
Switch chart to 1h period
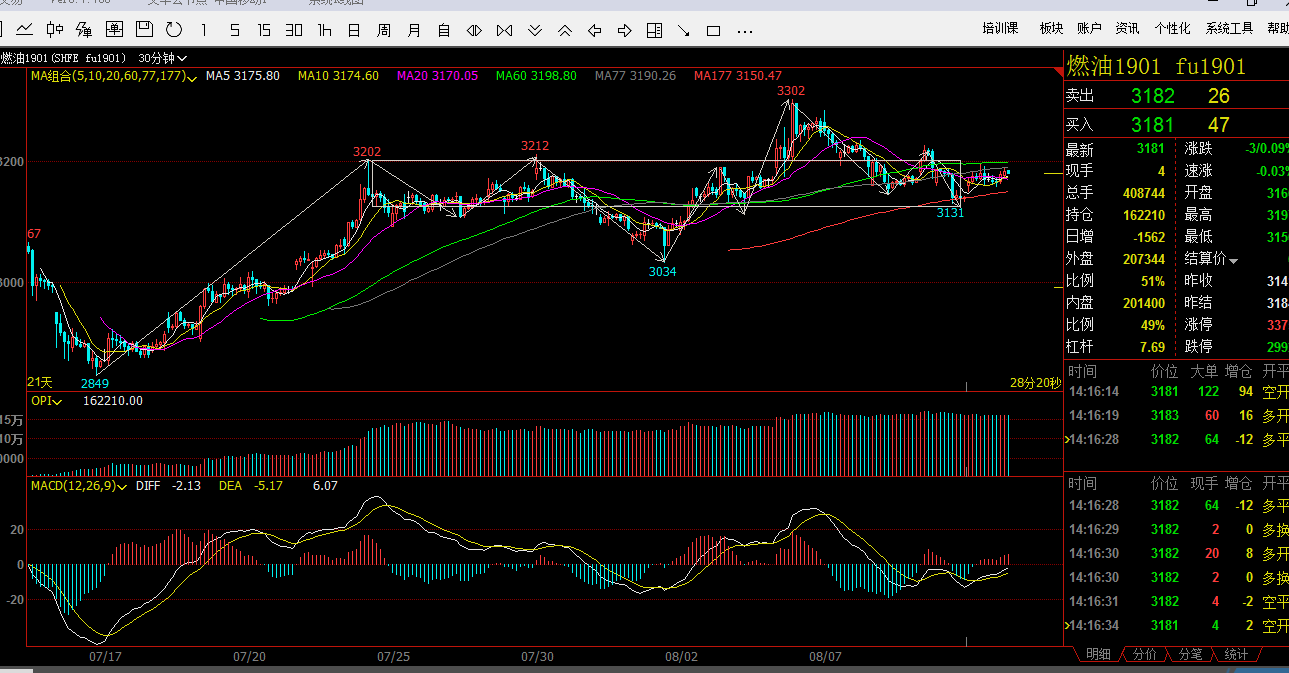pos(324,30)
